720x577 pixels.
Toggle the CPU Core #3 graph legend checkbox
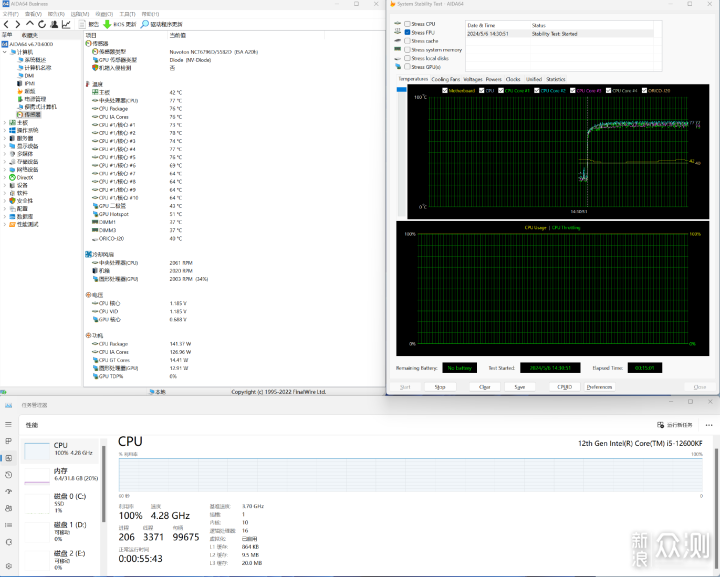pyautogui.click(x=573, y=90)
